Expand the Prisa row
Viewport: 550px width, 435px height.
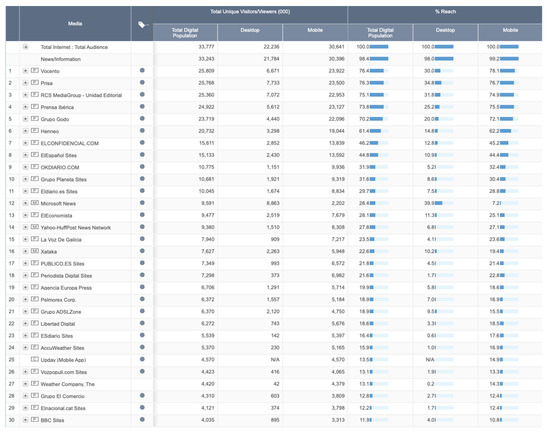[x=25, y=83]
